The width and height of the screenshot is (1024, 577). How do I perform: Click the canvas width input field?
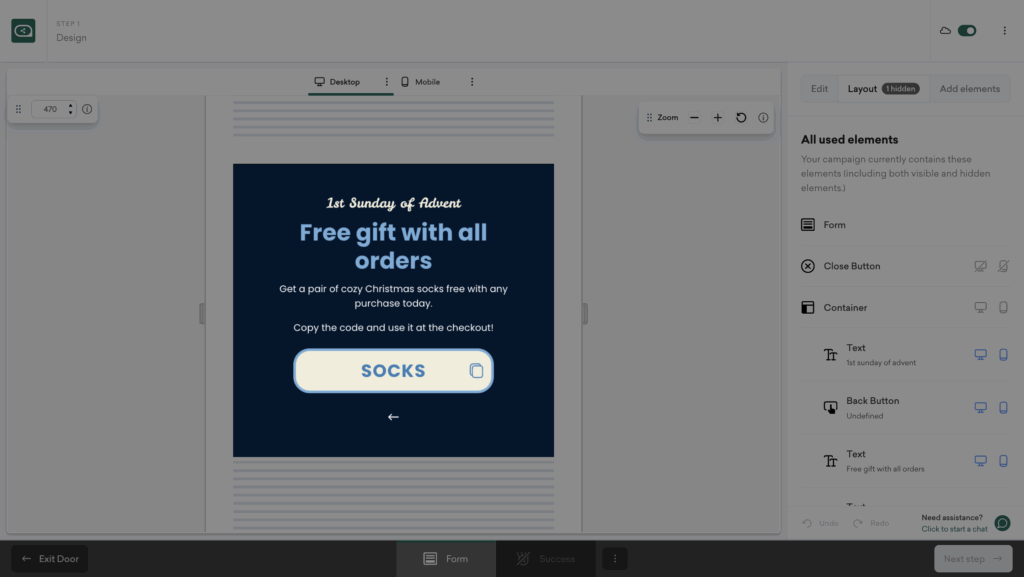tap(48, 109)
